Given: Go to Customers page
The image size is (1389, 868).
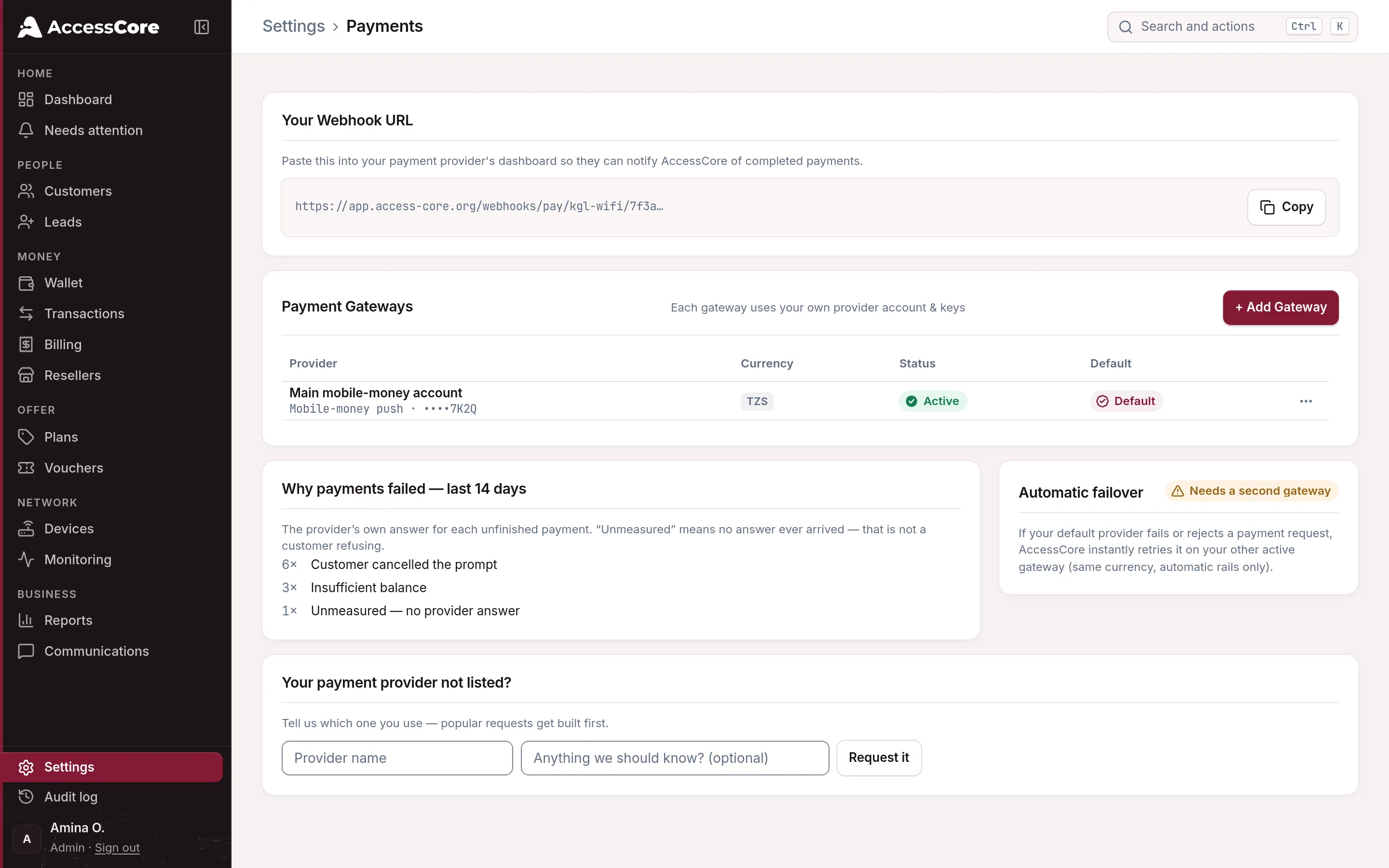Looking at the screenshot, I should click(112, 191).
